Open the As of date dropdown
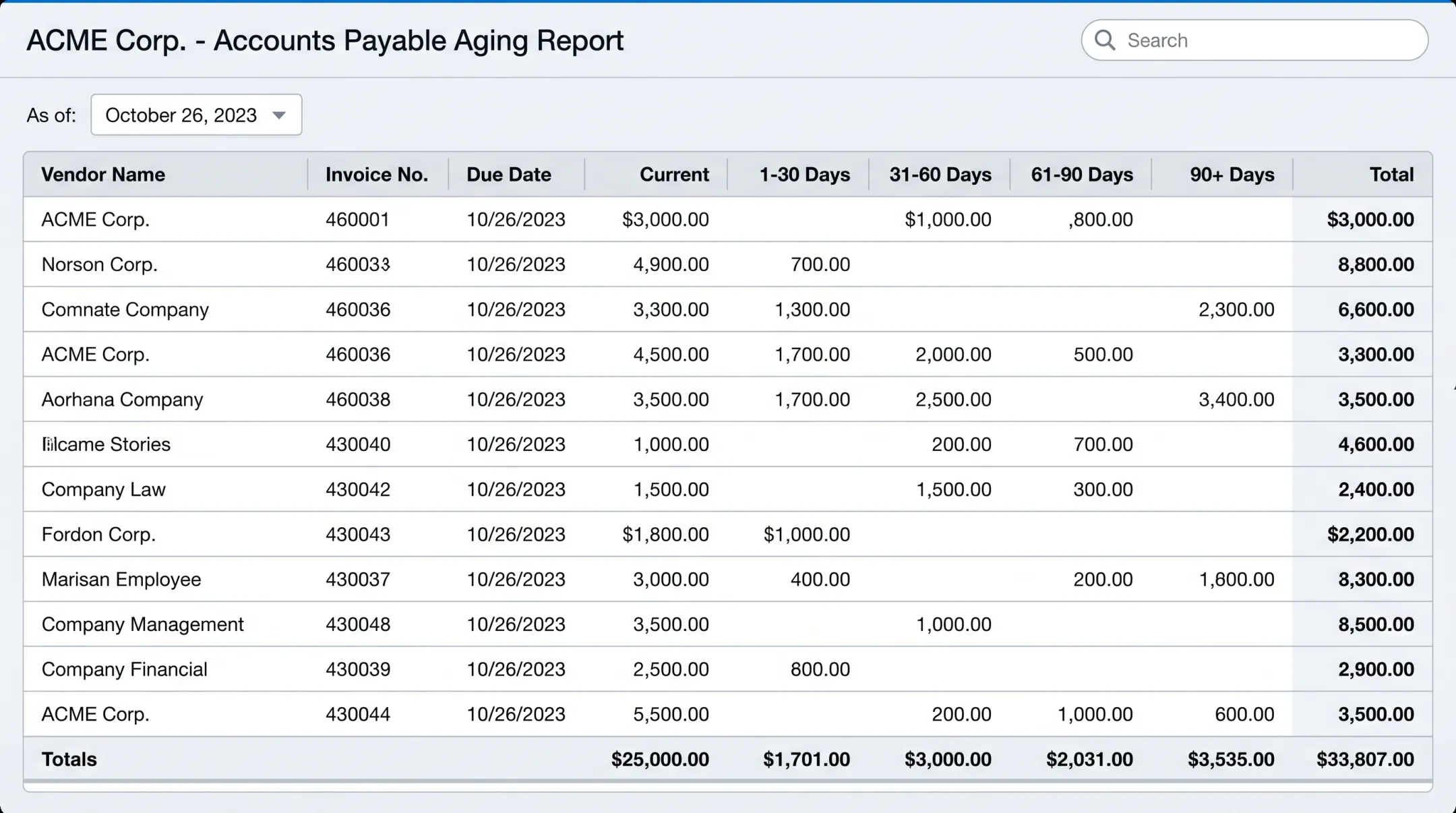The image size is (1456, 813). [x=196, y=115]
